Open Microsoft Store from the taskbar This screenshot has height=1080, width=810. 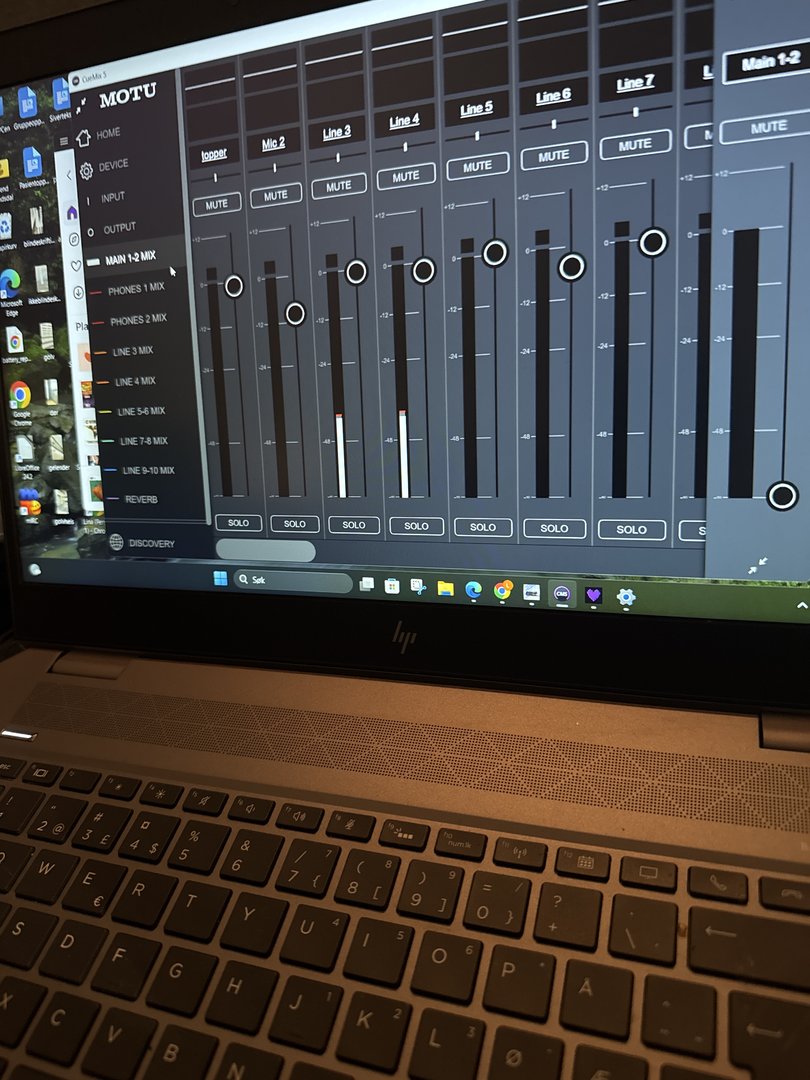[392, 586]
